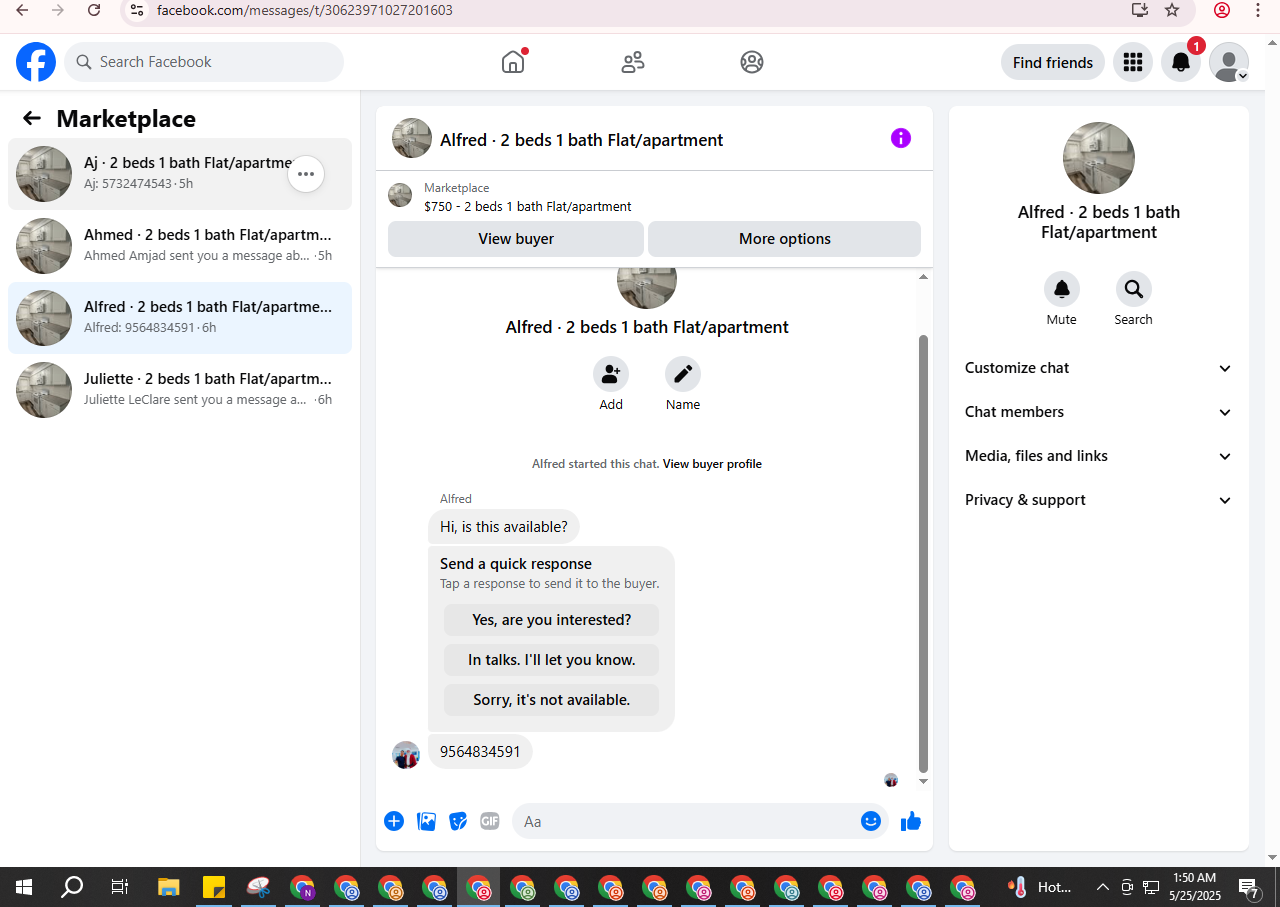Click the install app icon in address bar
This screenshot has height=907, width=1280.
[1139, 10]
